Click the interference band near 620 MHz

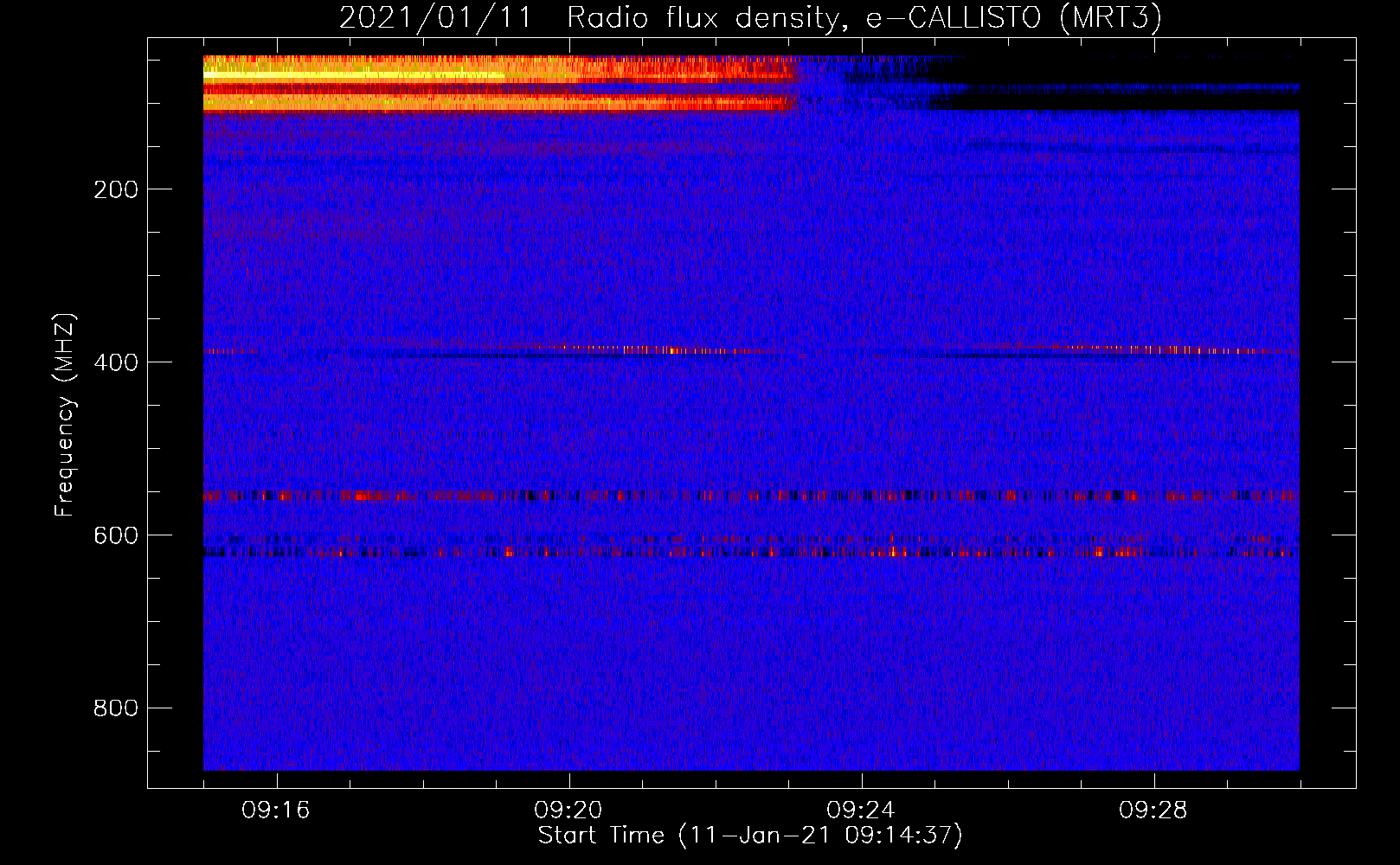pos(751,551)
